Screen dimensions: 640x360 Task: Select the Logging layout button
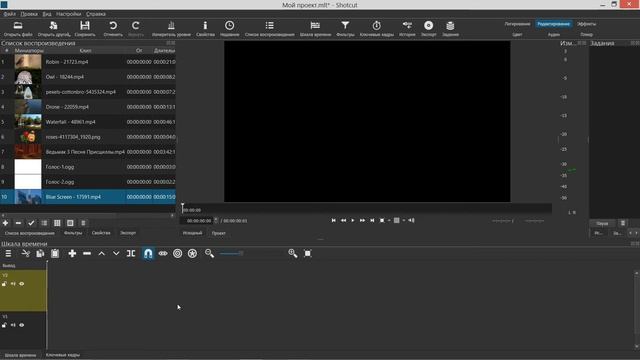(x=517, y=24)
